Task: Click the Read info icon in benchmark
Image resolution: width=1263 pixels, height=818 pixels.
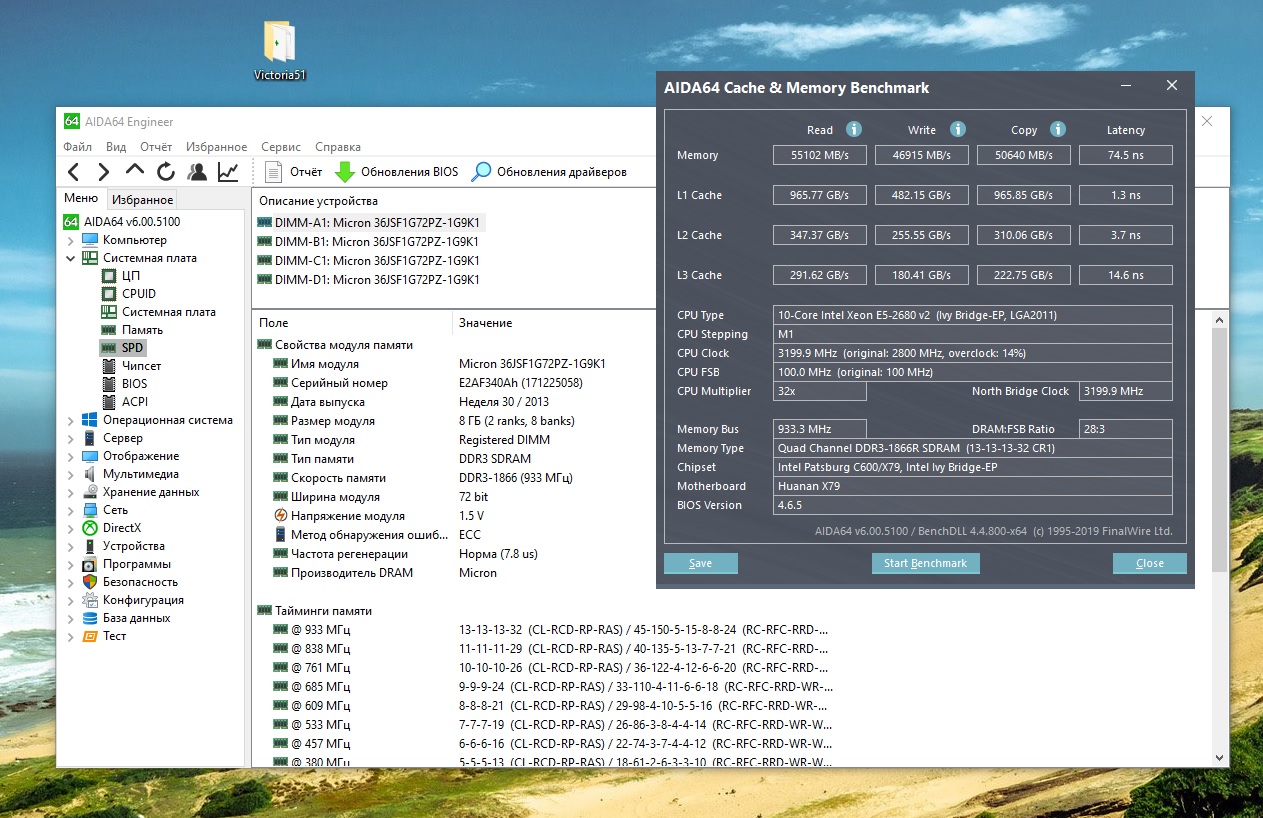Action: tap(854, 129)
